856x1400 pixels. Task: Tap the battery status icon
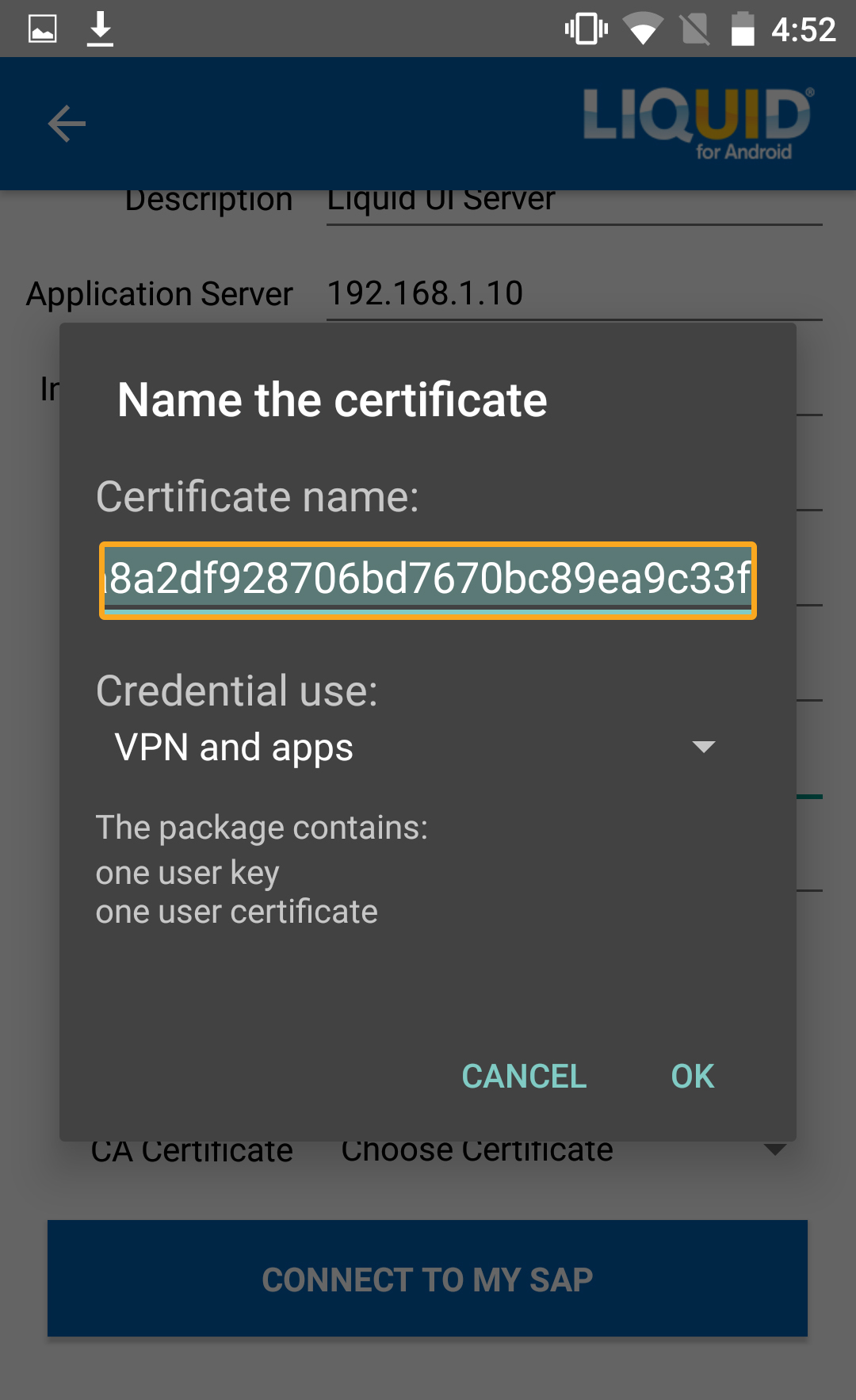point(742,29)
